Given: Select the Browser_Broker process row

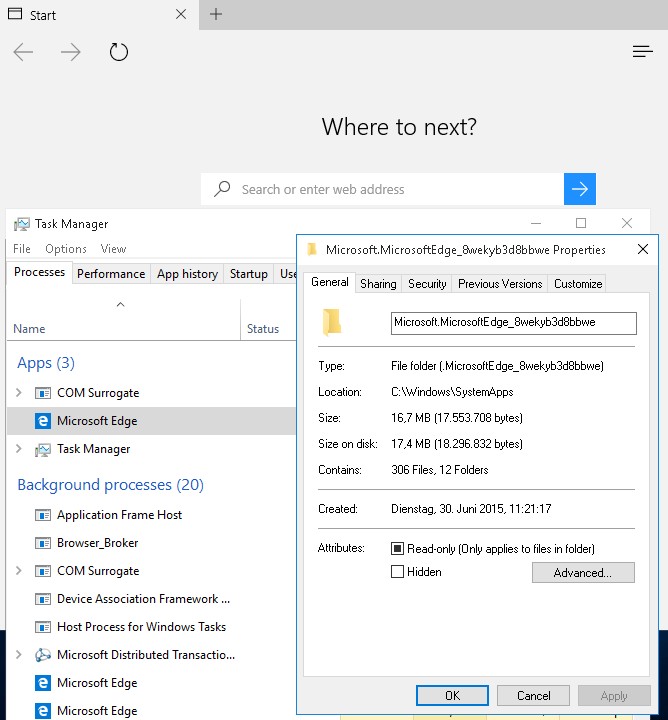Looking at the screenshot, I should 151,543.
